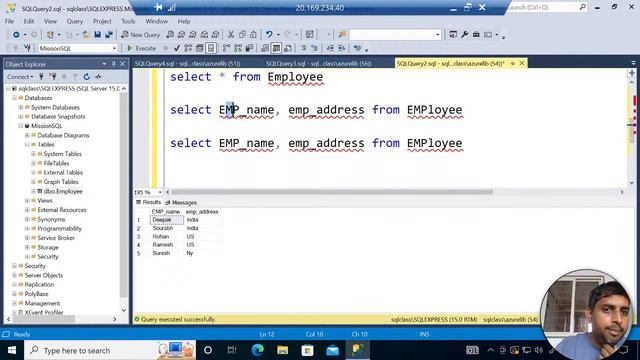Click the Execute button
This screenshot has height=360, width=640.
coord(142,48)
